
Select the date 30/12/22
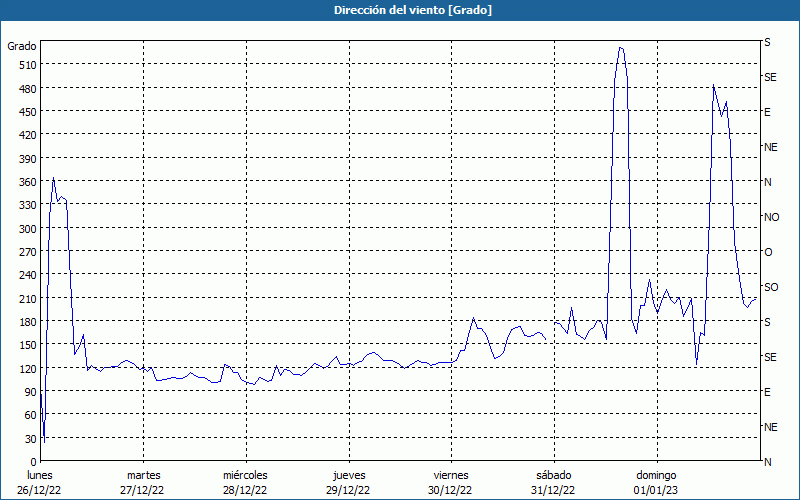[x=450, y=491]
